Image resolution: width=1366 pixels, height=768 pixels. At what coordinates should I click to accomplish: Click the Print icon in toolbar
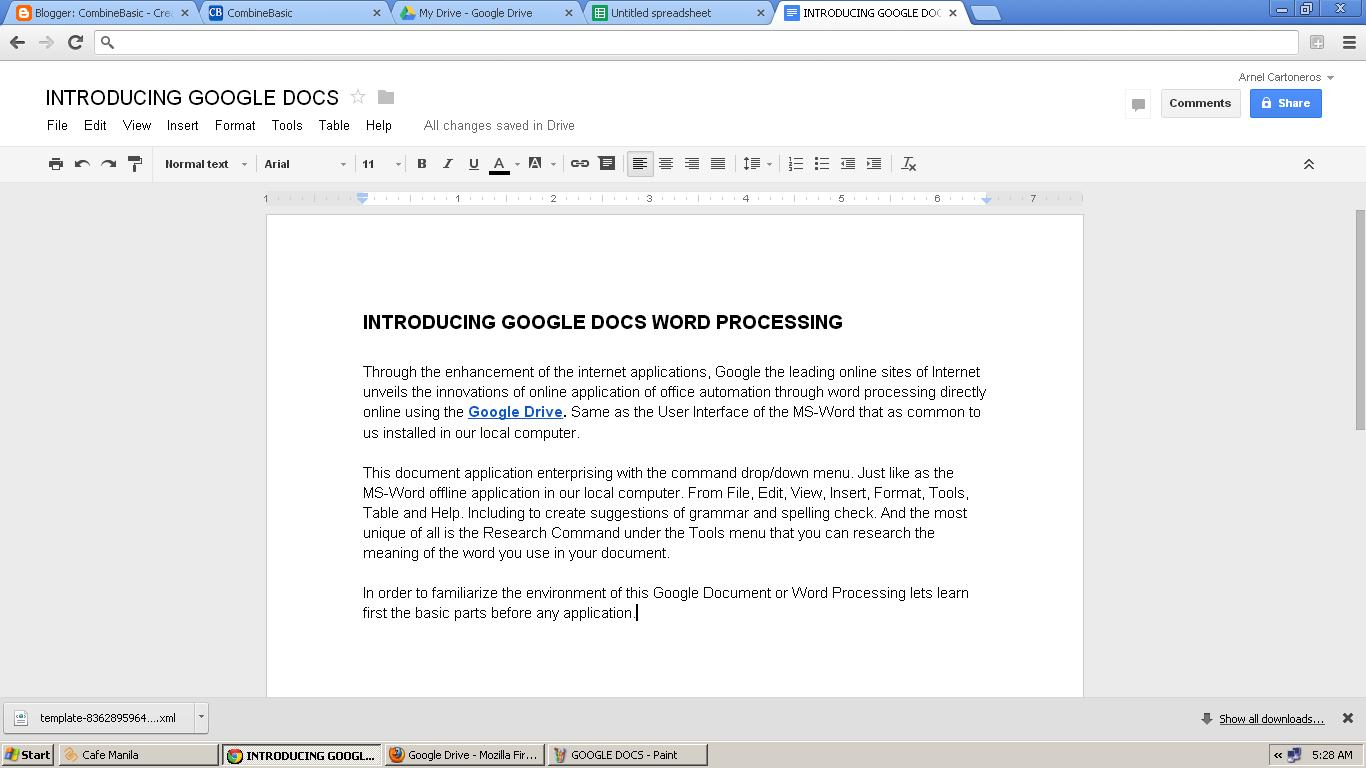click(x=56, y=164)
